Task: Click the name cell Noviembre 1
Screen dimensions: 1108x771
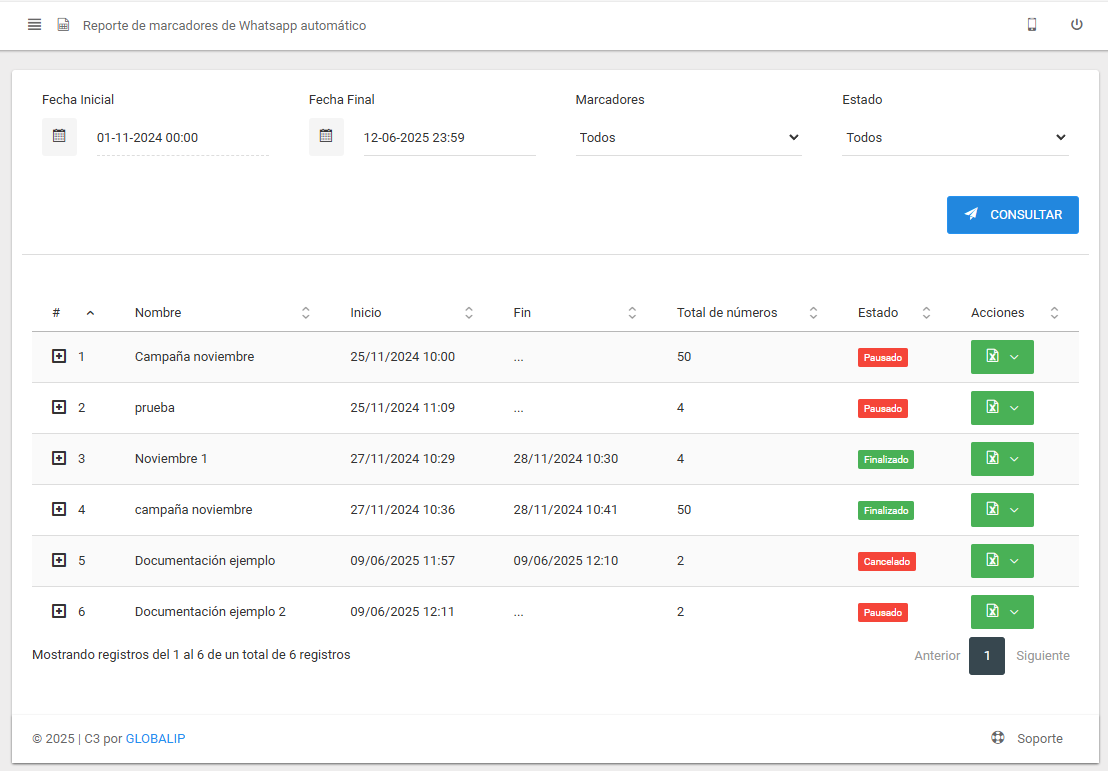Action: 171,459
